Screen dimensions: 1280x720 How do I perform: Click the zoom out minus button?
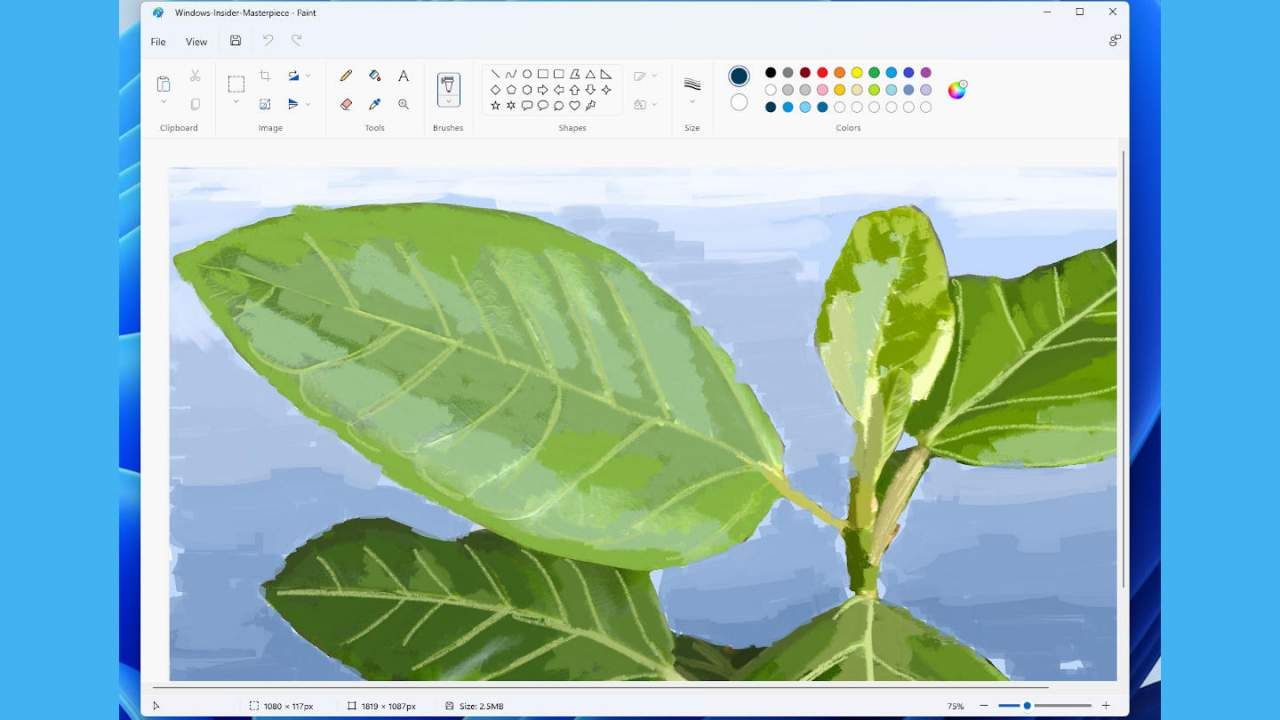[x=984, y=706]
